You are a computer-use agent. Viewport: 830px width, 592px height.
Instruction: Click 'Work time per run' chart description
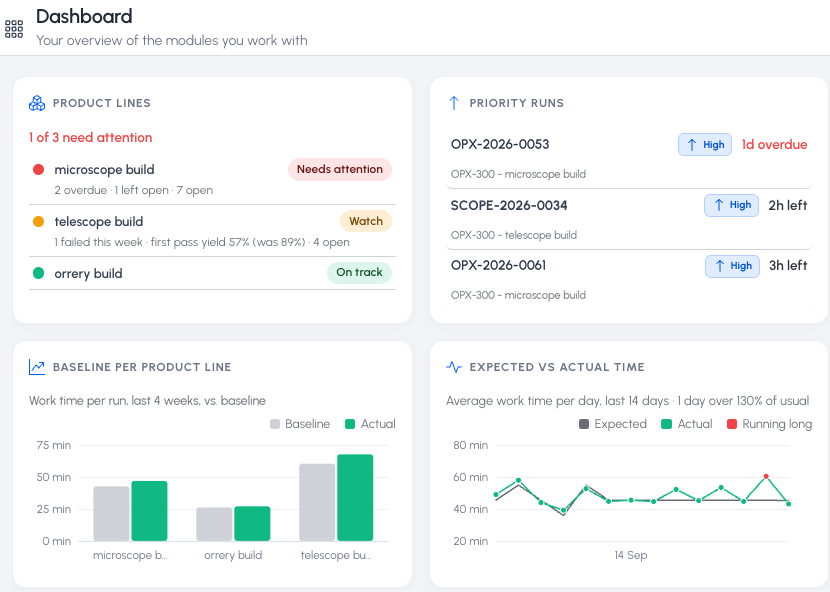147,401
